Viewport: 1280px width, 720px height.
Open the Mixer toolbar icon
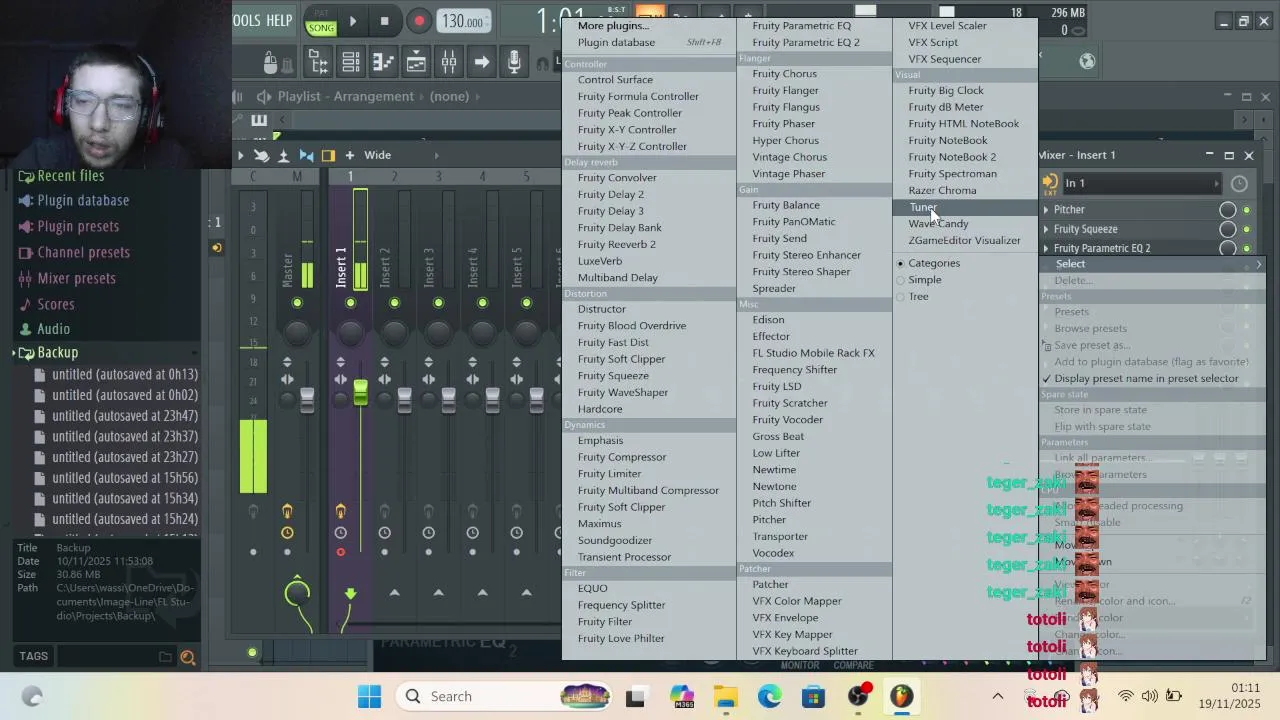point(449,63)
